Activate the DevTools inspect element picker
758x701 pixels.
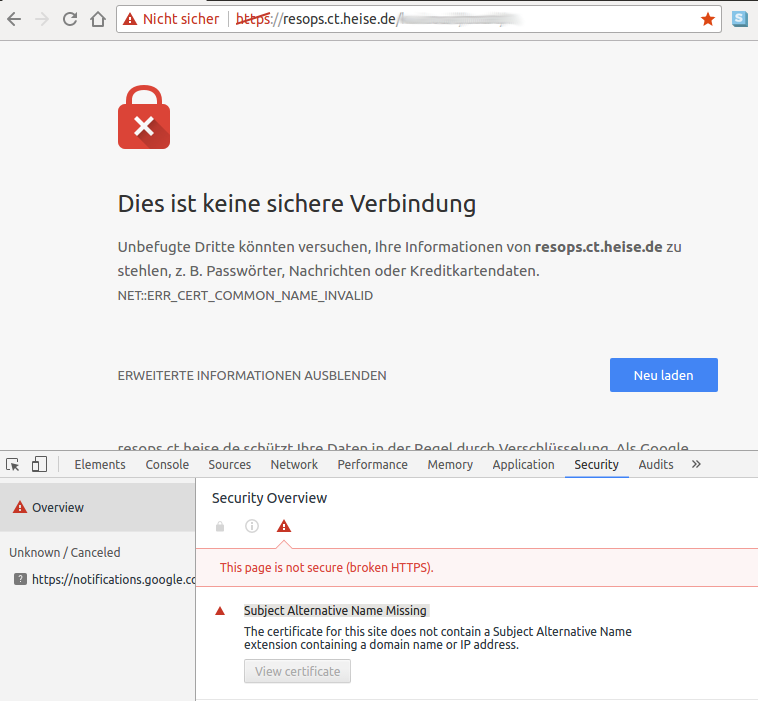(x=13, y=465)
